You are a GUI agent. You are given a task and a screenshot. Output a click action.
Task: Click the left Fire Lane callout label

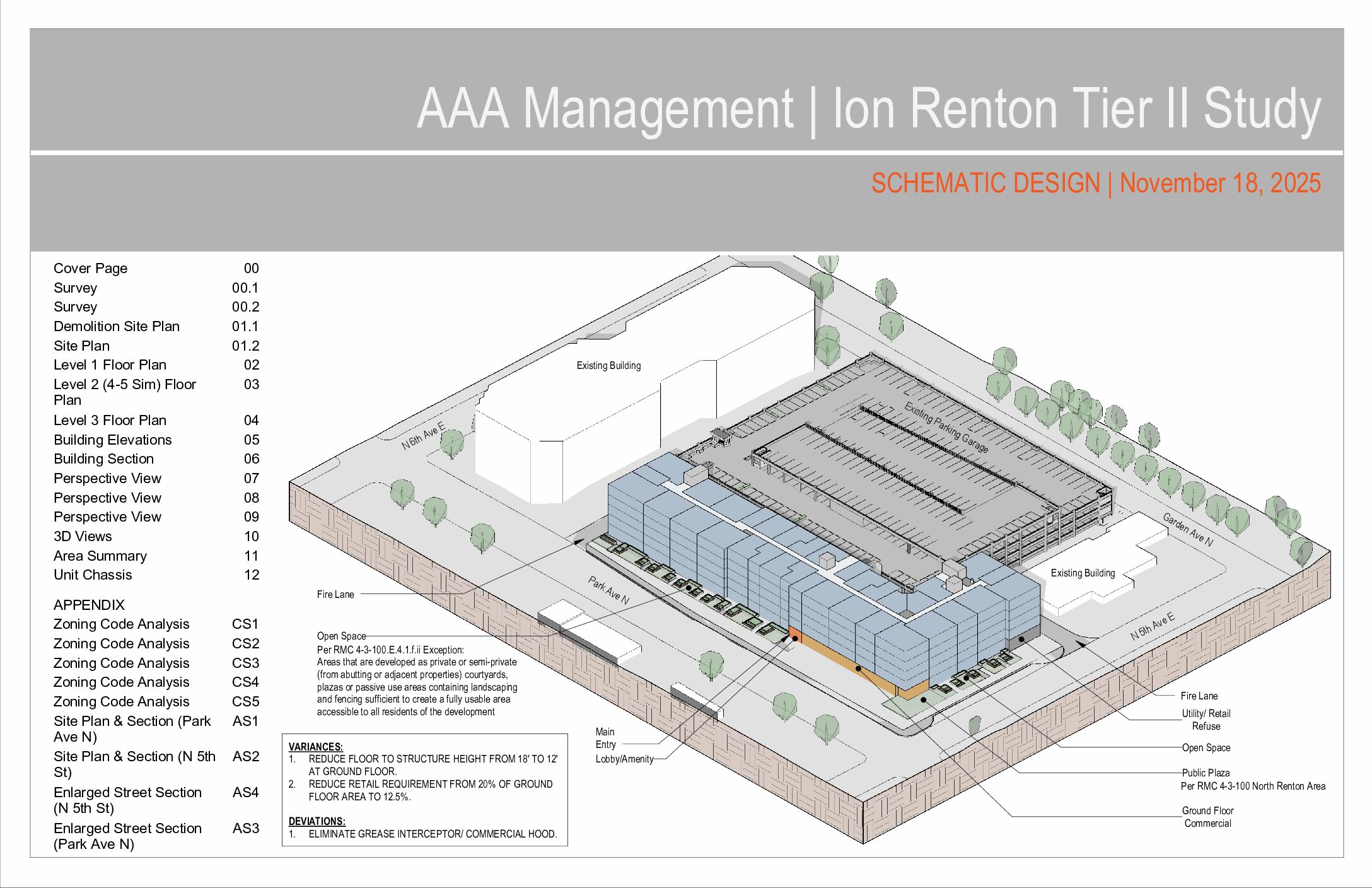[335, 595]
